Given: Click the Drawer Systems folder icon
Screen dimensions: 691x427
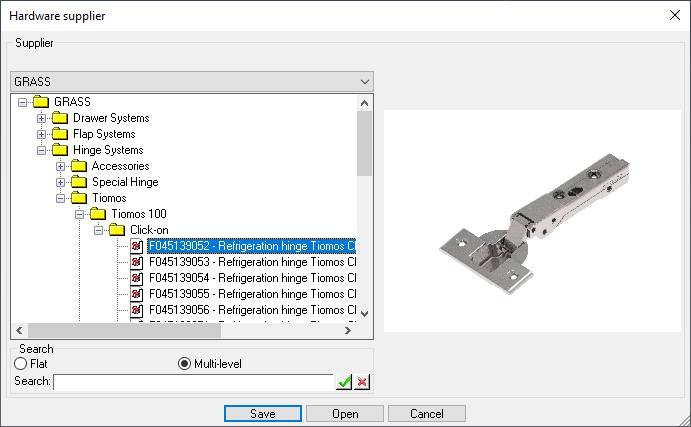Looking at the screenshot, I should point(60,118).
